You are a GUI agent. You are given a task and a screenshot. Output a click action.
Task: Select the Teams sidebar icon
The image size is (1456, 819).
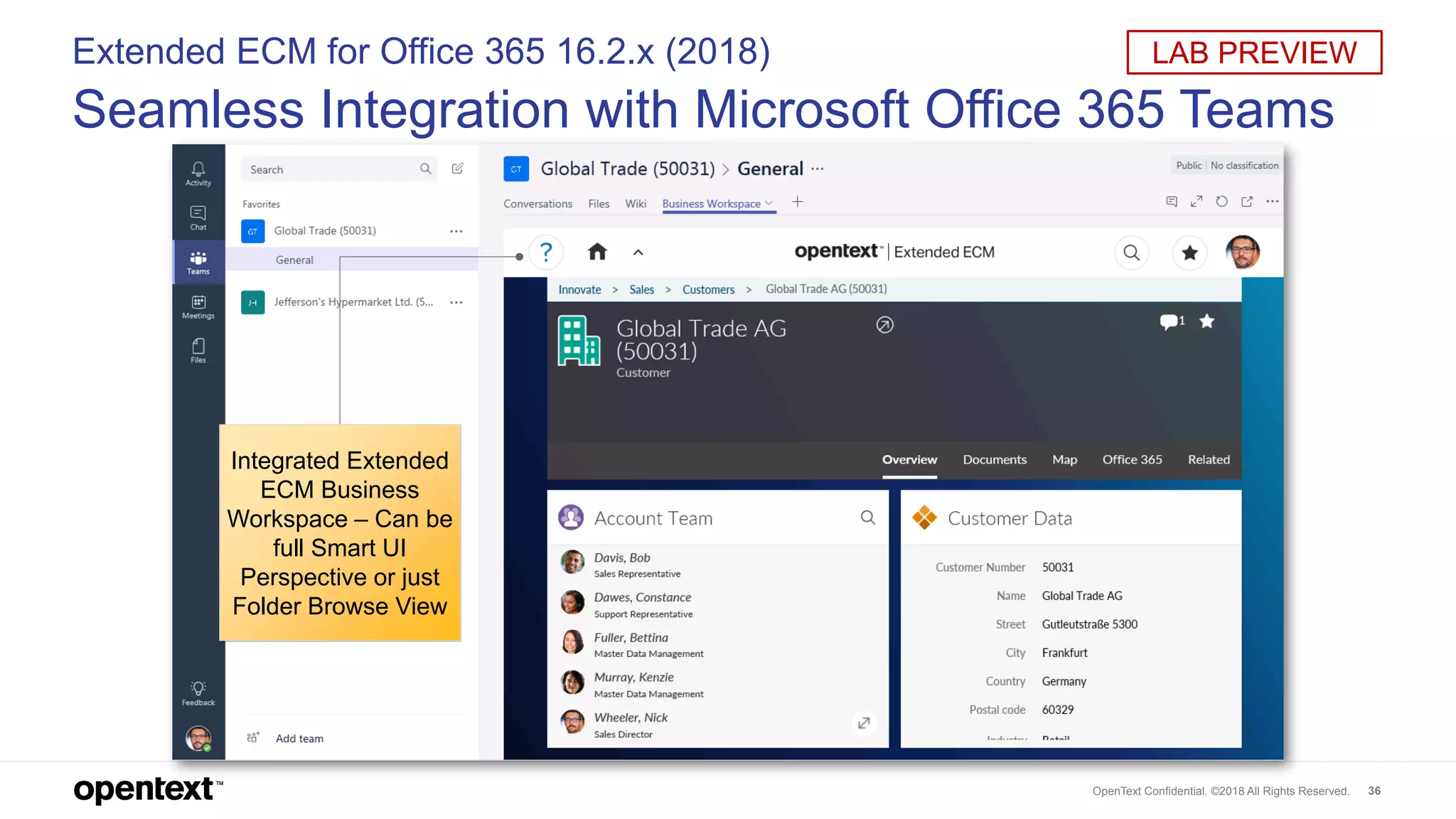pos(198,262)
